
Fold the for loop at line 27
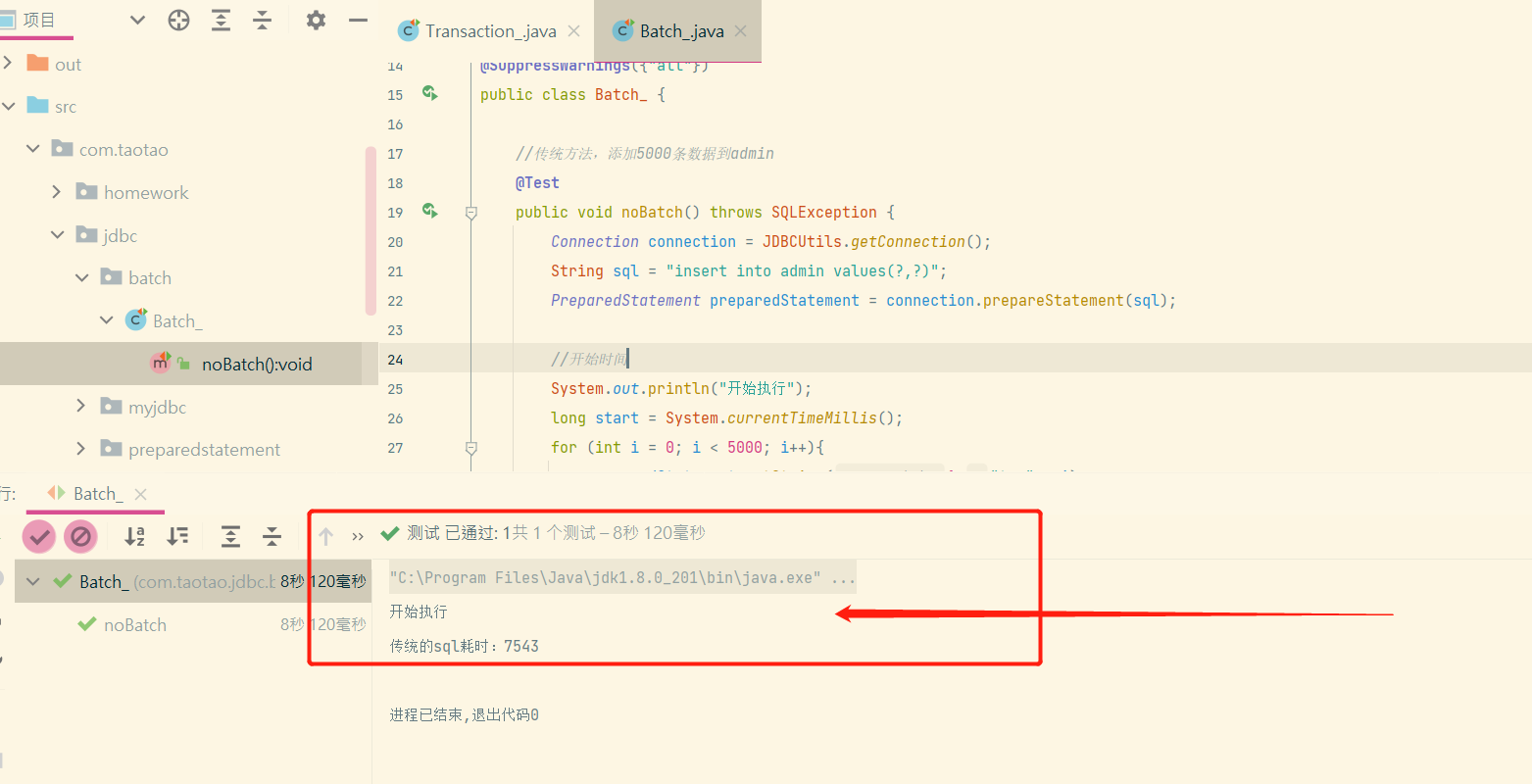pyautogui.click(x=470, y=447)
